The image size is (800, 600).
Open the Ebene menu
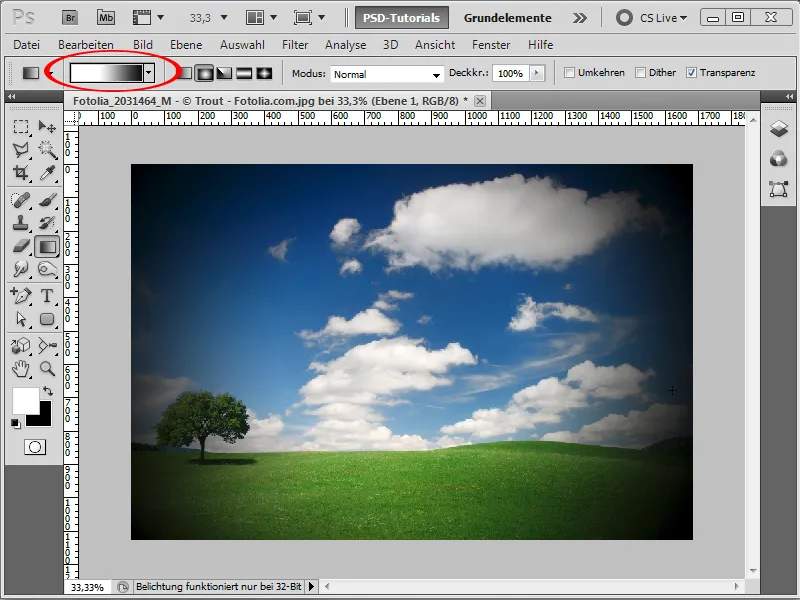pos(186,45)
